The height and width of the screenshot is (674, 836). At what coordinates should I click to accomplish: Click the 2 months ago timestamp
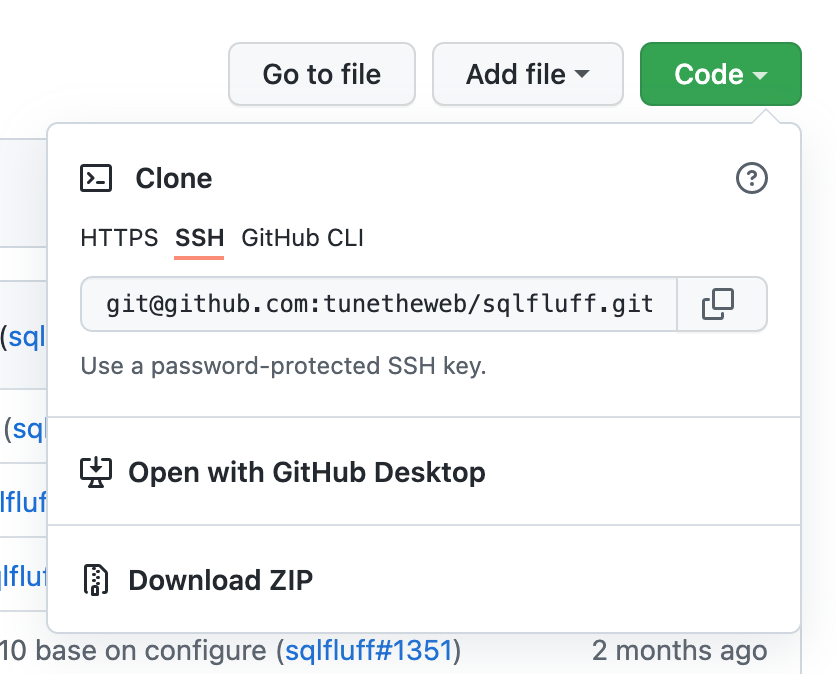tap(681, 650)
